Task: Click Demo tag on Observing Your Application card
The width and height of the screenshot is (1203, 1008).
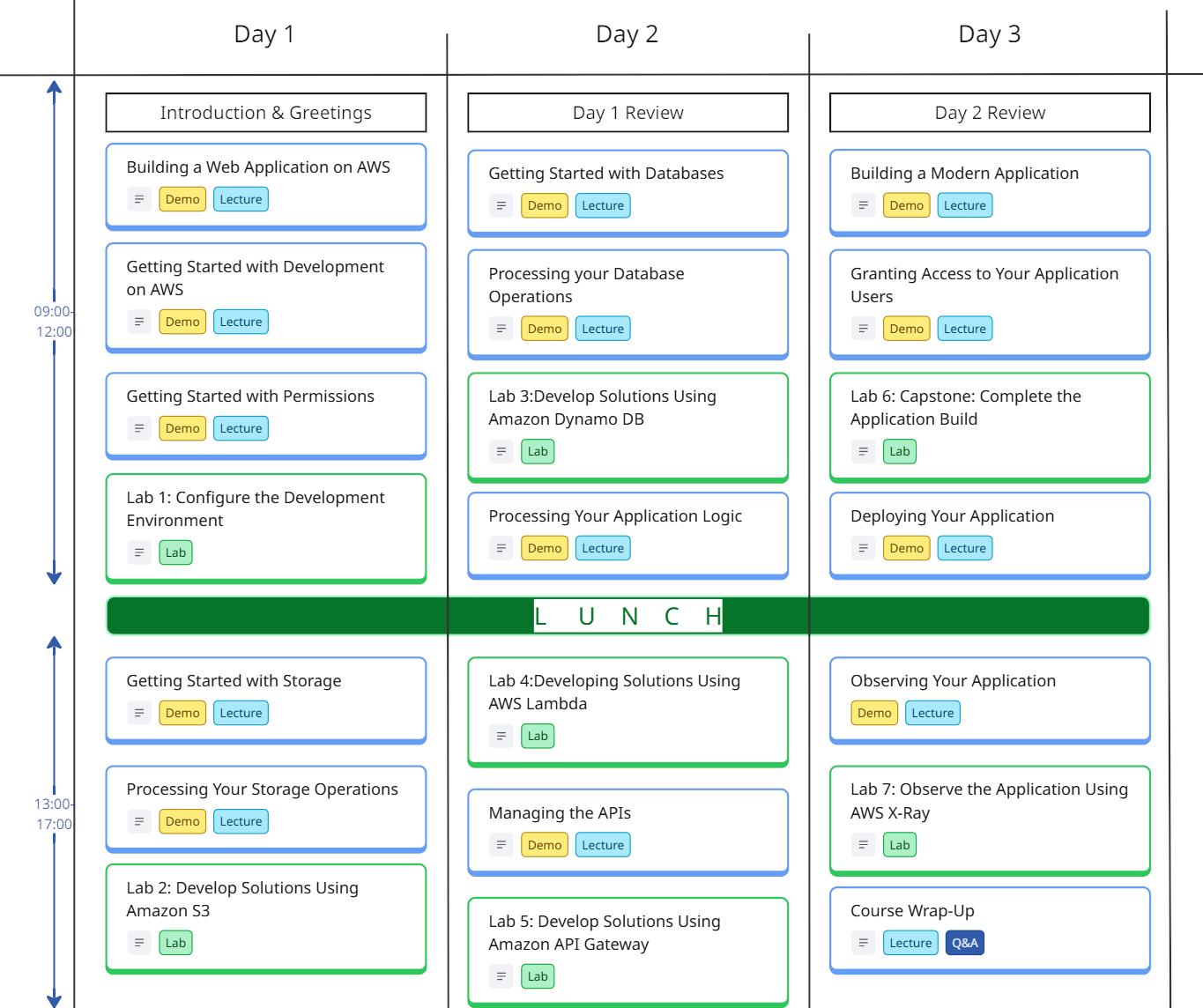Action: (874, 714)
